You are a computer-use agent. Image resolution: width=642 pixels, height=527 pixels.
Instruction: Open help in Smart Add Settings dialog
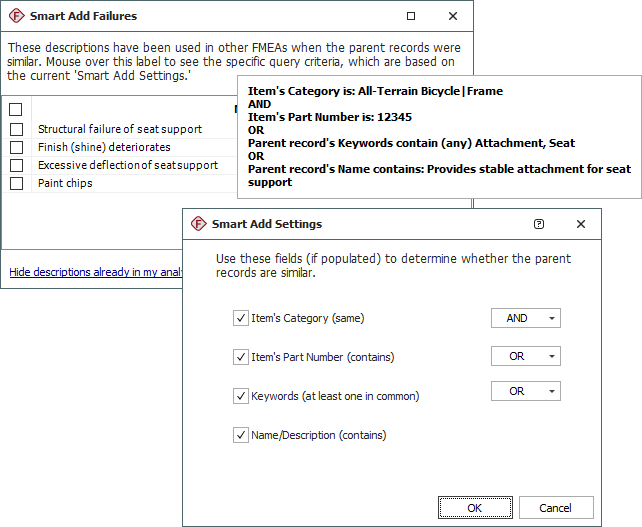pos(539,224)
